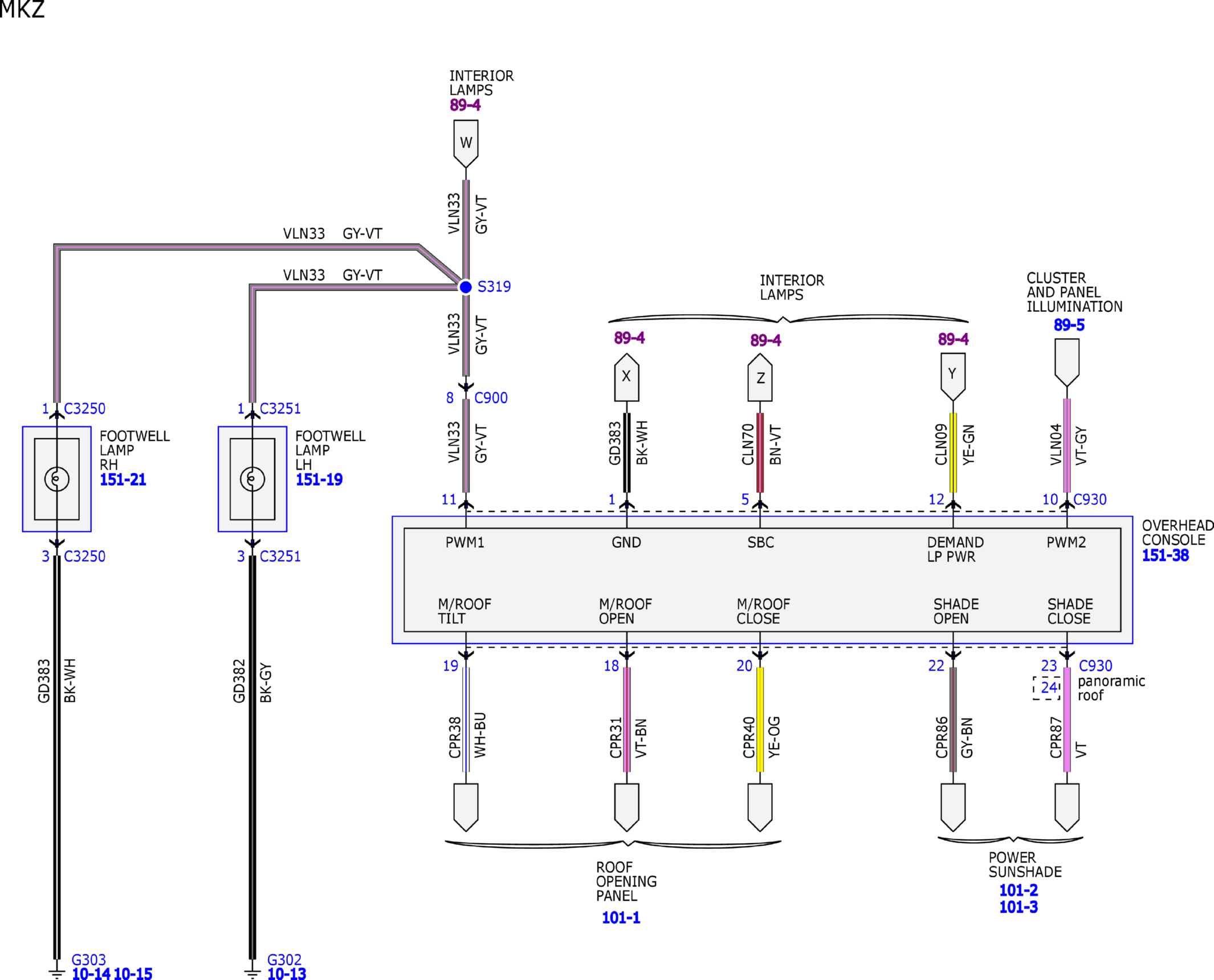This screenshot has height=980, width=1214.
Task: Open the 10-13 ground reference link
Action: 287,974
